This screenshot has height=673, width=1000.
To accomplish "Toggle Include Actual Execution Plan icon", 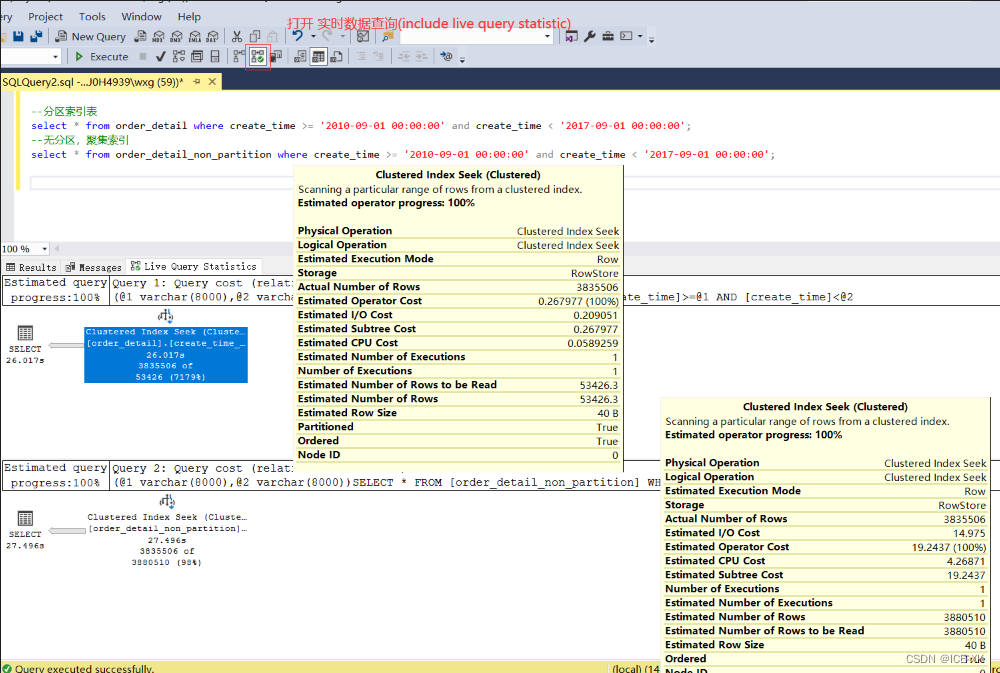I will point(240,57).
